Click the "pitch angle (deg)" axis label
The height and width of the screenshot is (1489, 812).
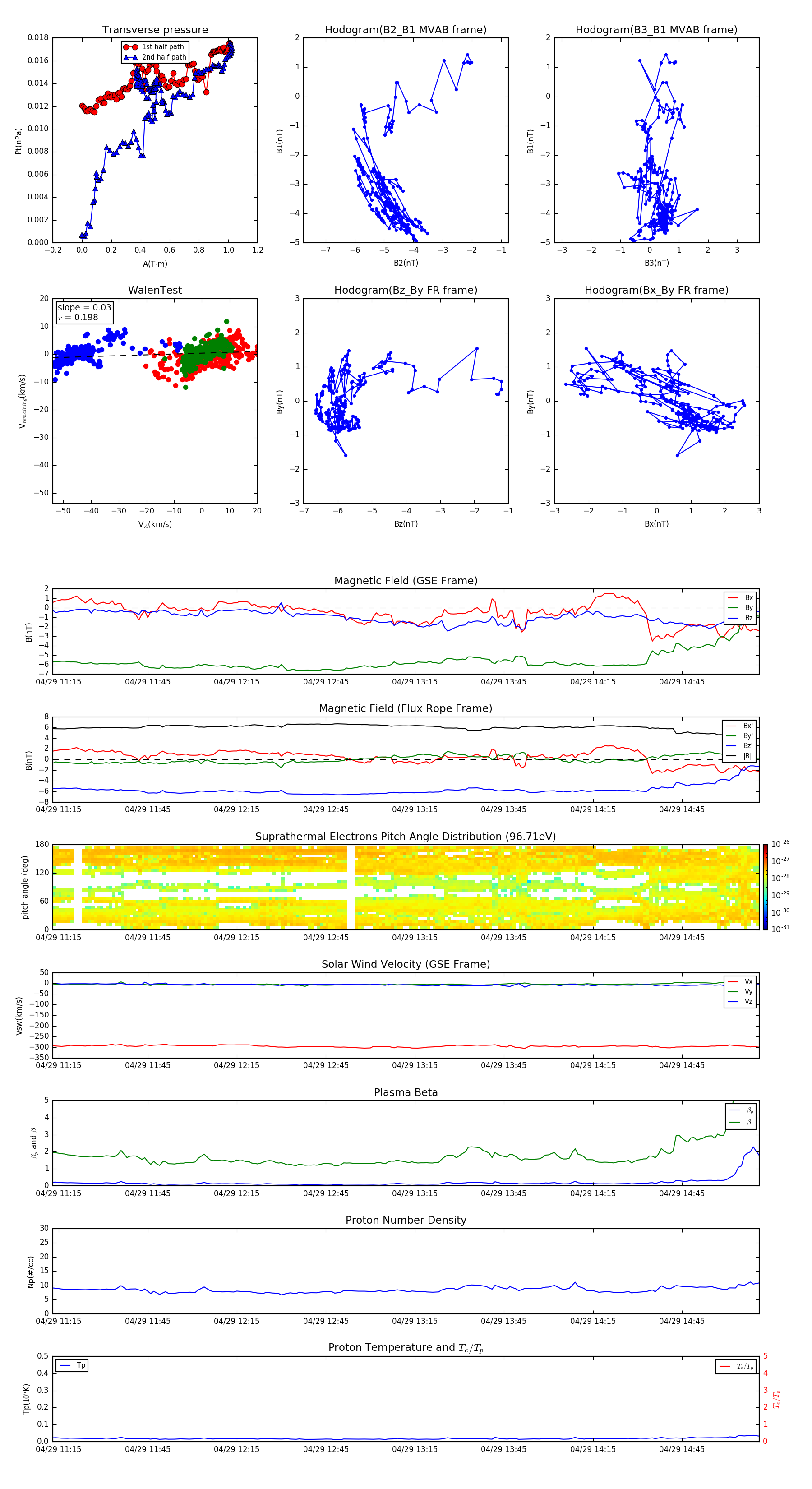click(25, 887)
